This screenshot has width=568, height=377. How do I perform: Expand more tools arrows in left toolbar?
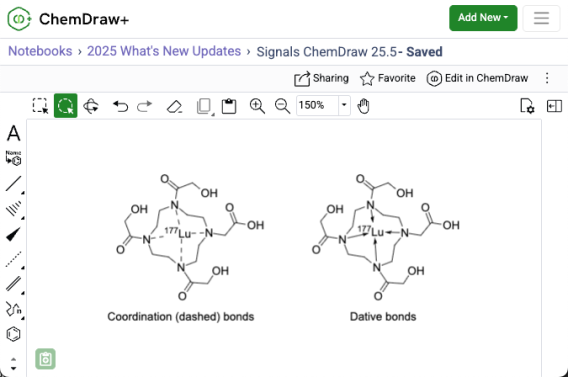point(13,364)
